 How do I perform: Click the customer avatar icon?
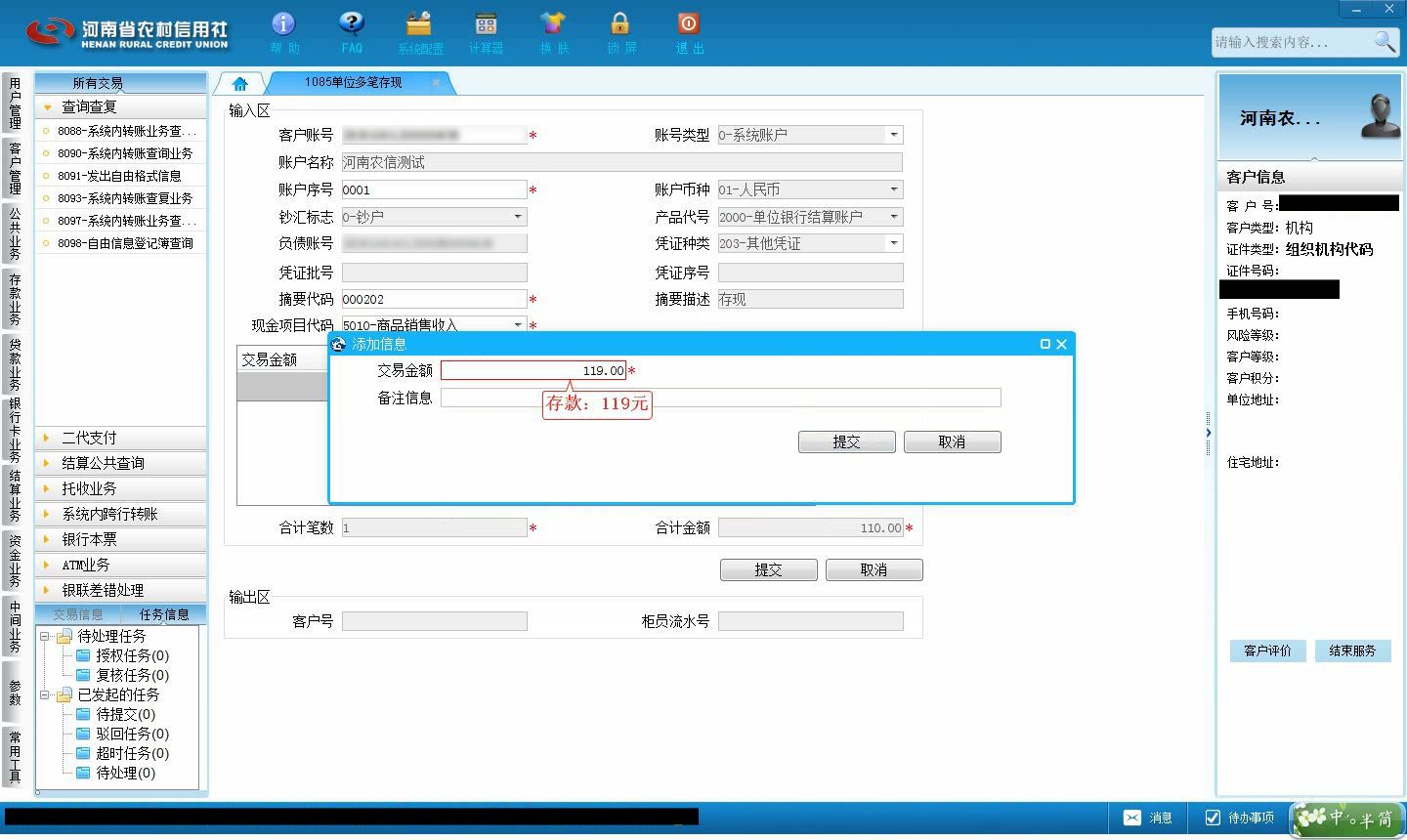tap(1381, 115)
